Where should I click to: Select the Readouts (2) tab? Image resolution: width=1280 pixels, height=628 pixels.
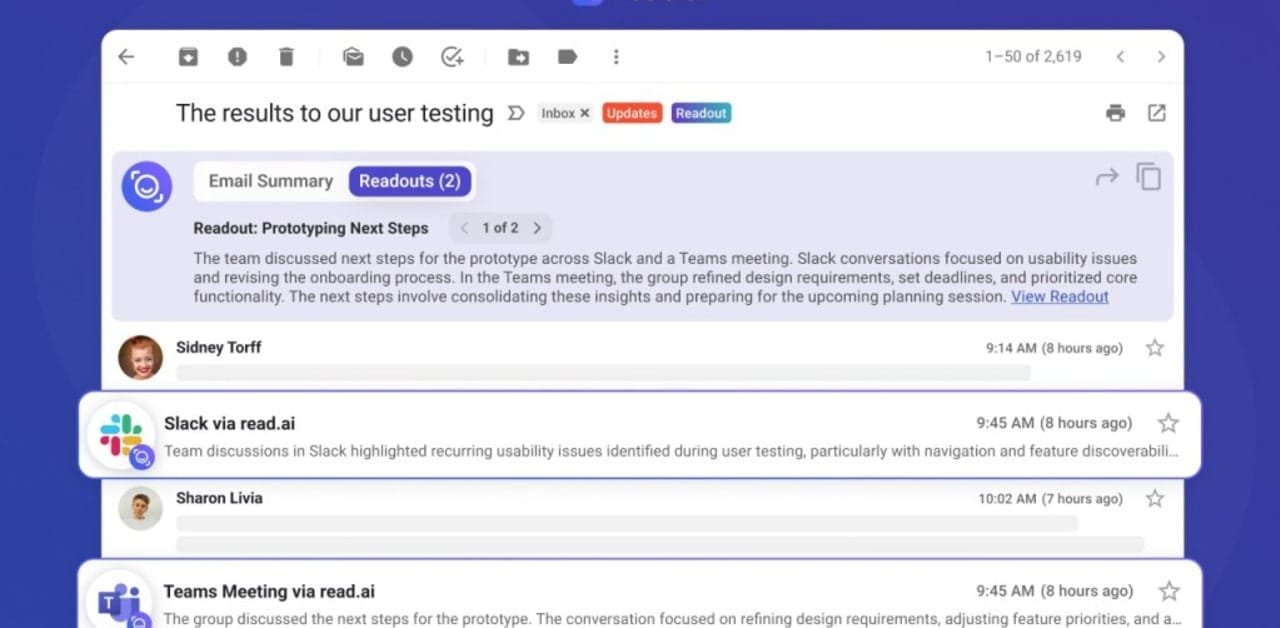click(410, 181)
